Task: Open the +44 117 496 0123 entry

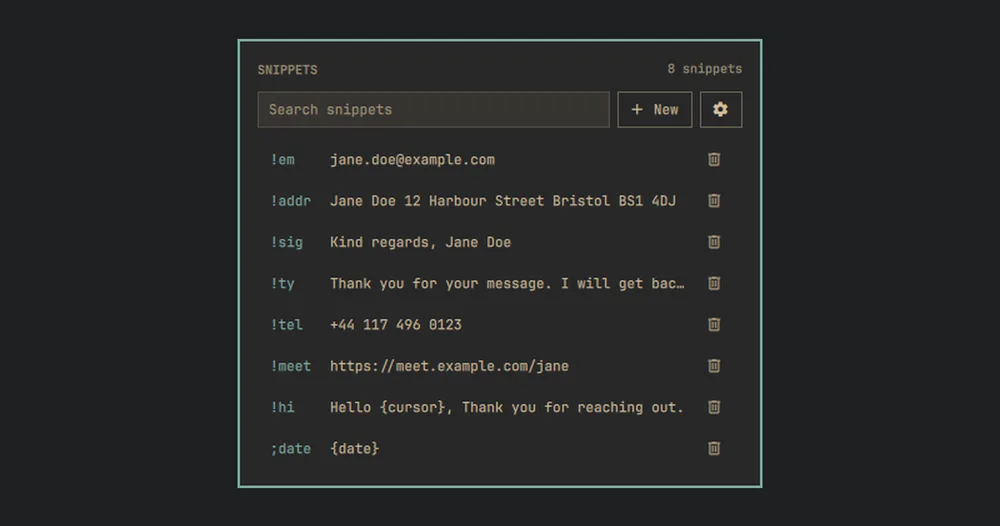Action: coord(395,325)
